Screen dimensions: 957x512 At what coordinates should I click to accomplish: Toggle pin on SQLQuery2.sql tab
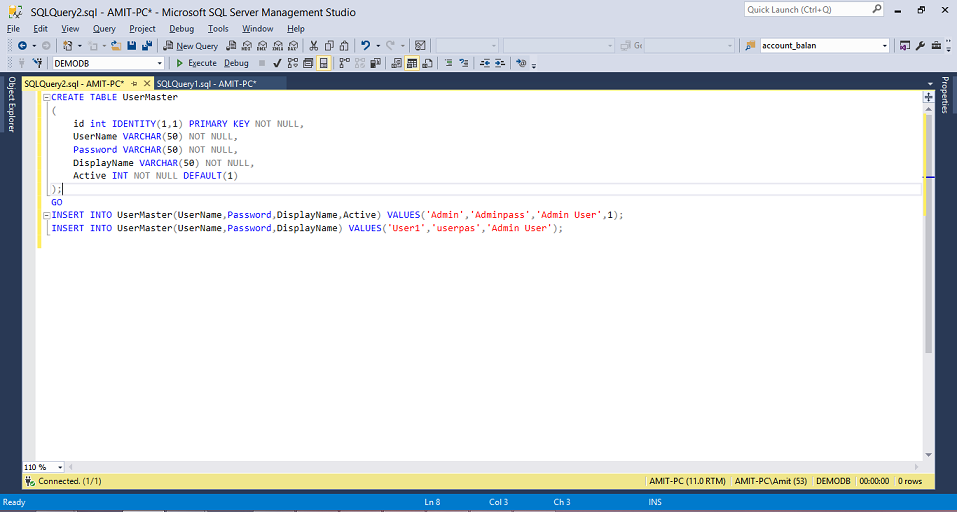tap(134, 84)
